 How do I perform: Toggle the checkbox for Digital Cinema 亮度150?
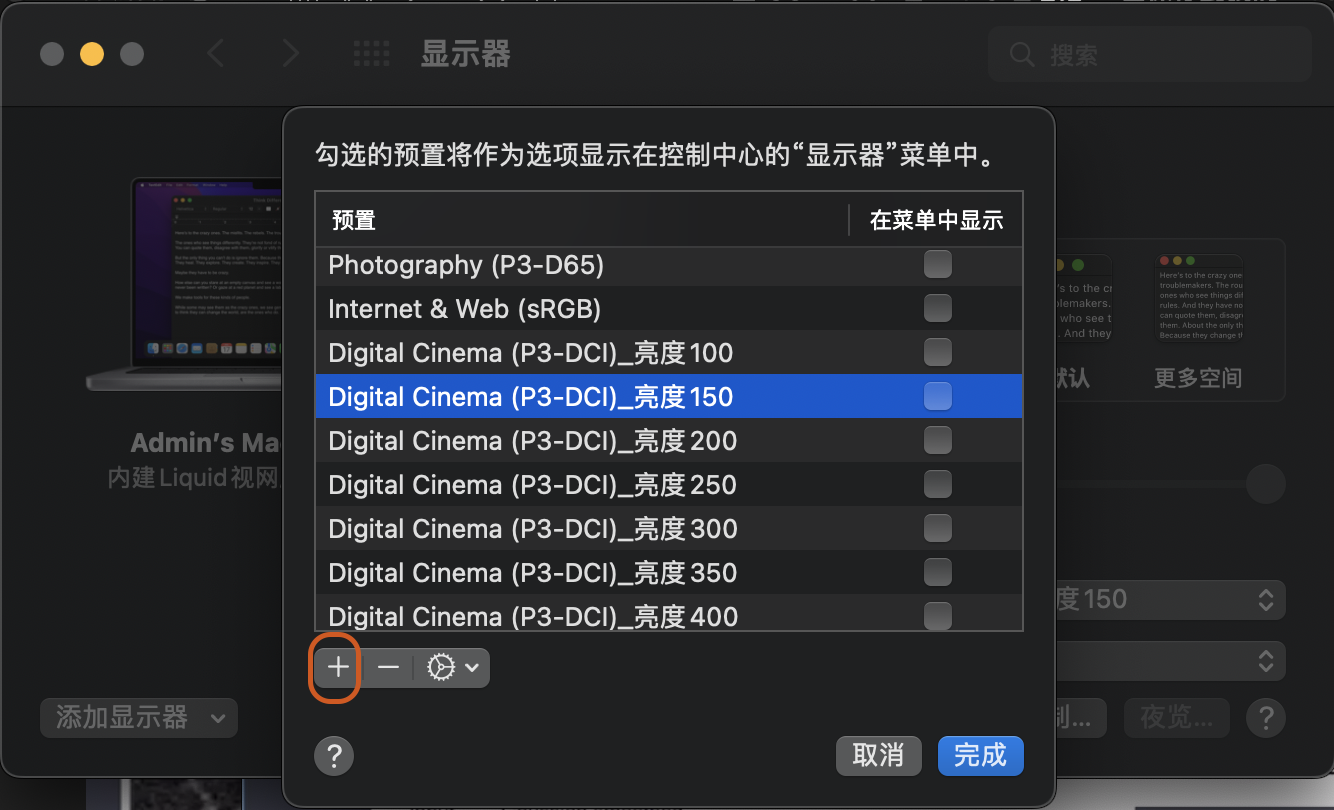point(937,396)
